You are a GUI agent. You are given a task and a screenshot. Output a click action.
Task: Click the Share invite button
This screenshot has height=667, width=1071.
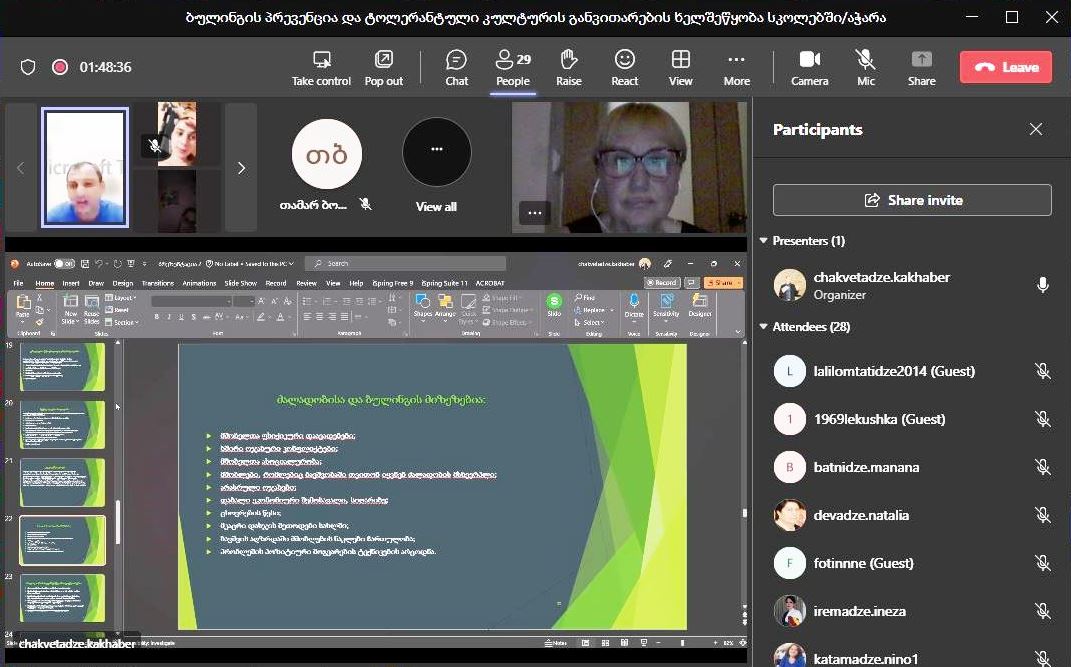point(912,200)
